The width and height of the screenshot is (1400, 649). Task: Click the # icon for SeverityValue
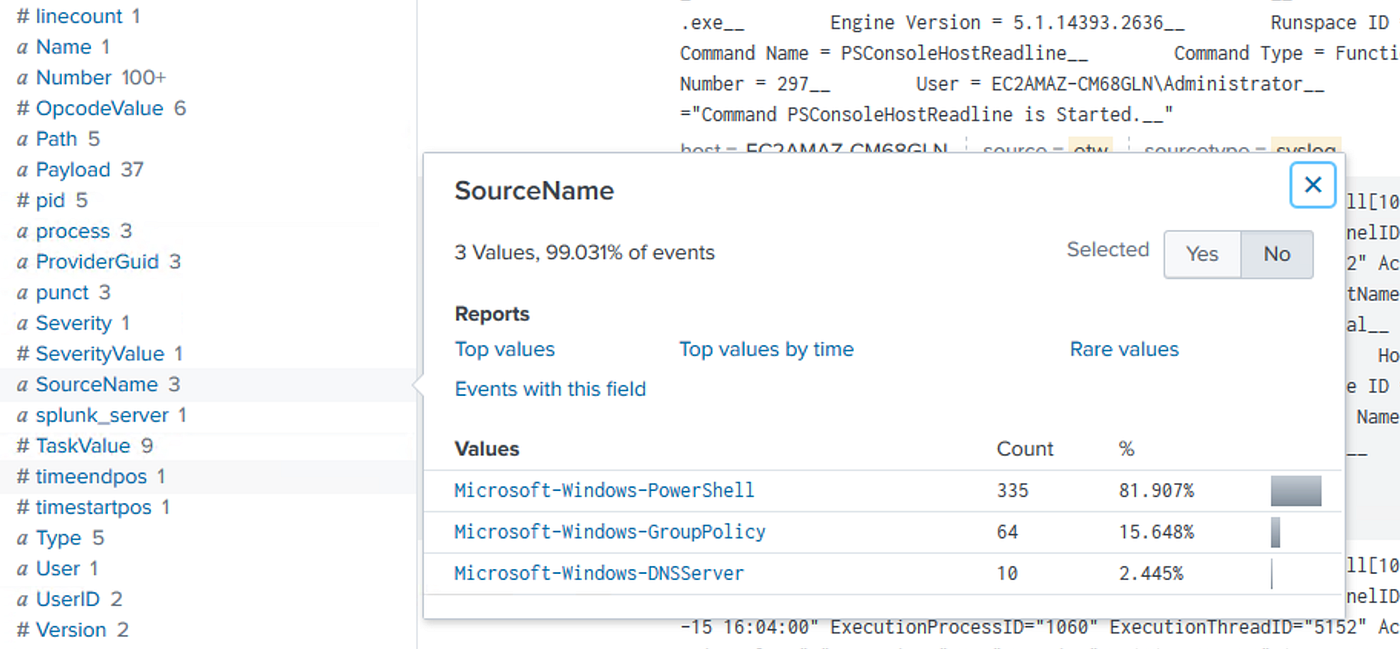(23, 354)
